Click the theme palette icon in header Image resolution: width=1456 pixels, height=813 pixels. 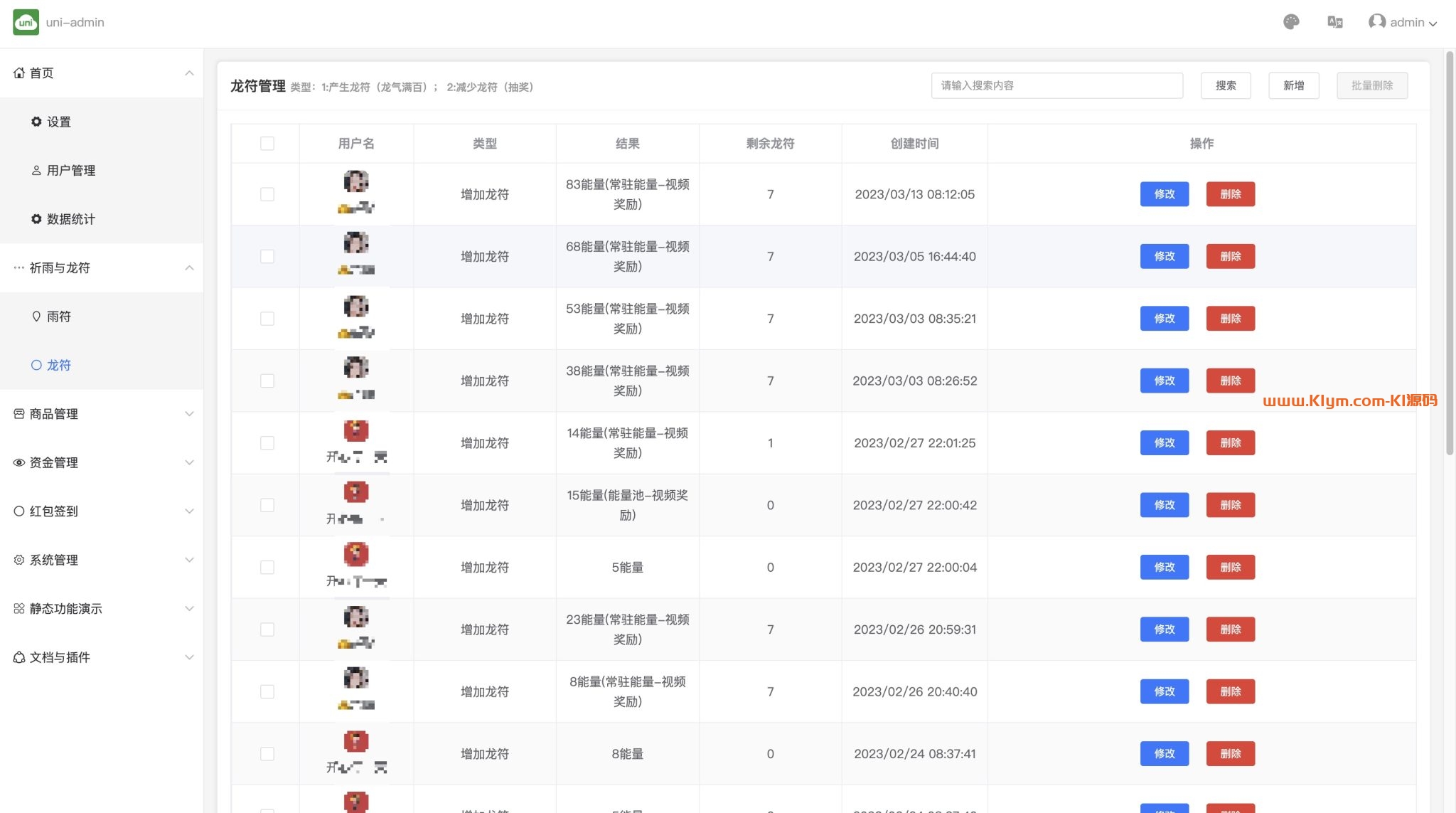coord(1291,22)
